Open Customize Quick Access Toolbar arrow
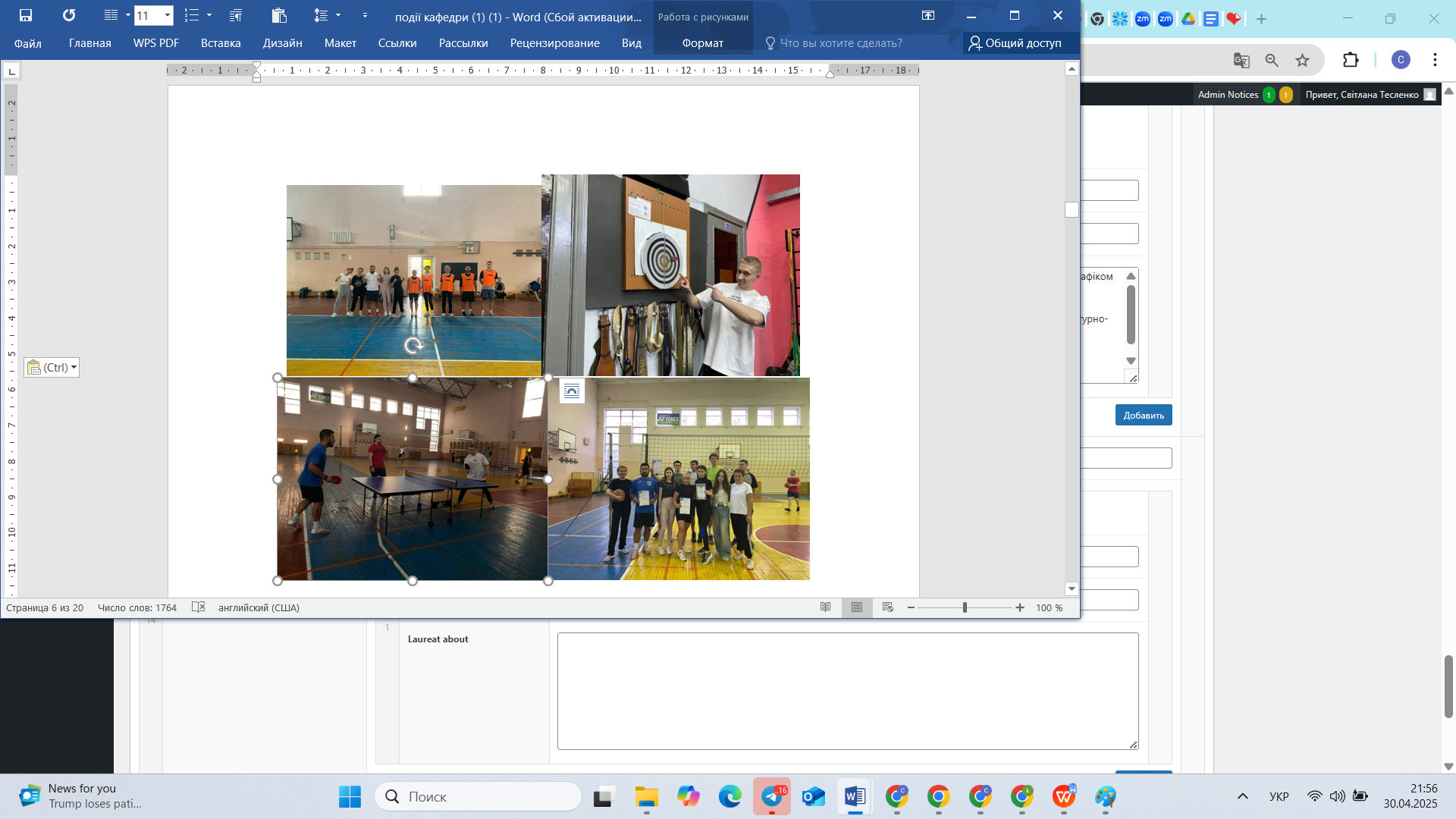The height and width of the screenshot is (819, 1456). click(365, 15)
